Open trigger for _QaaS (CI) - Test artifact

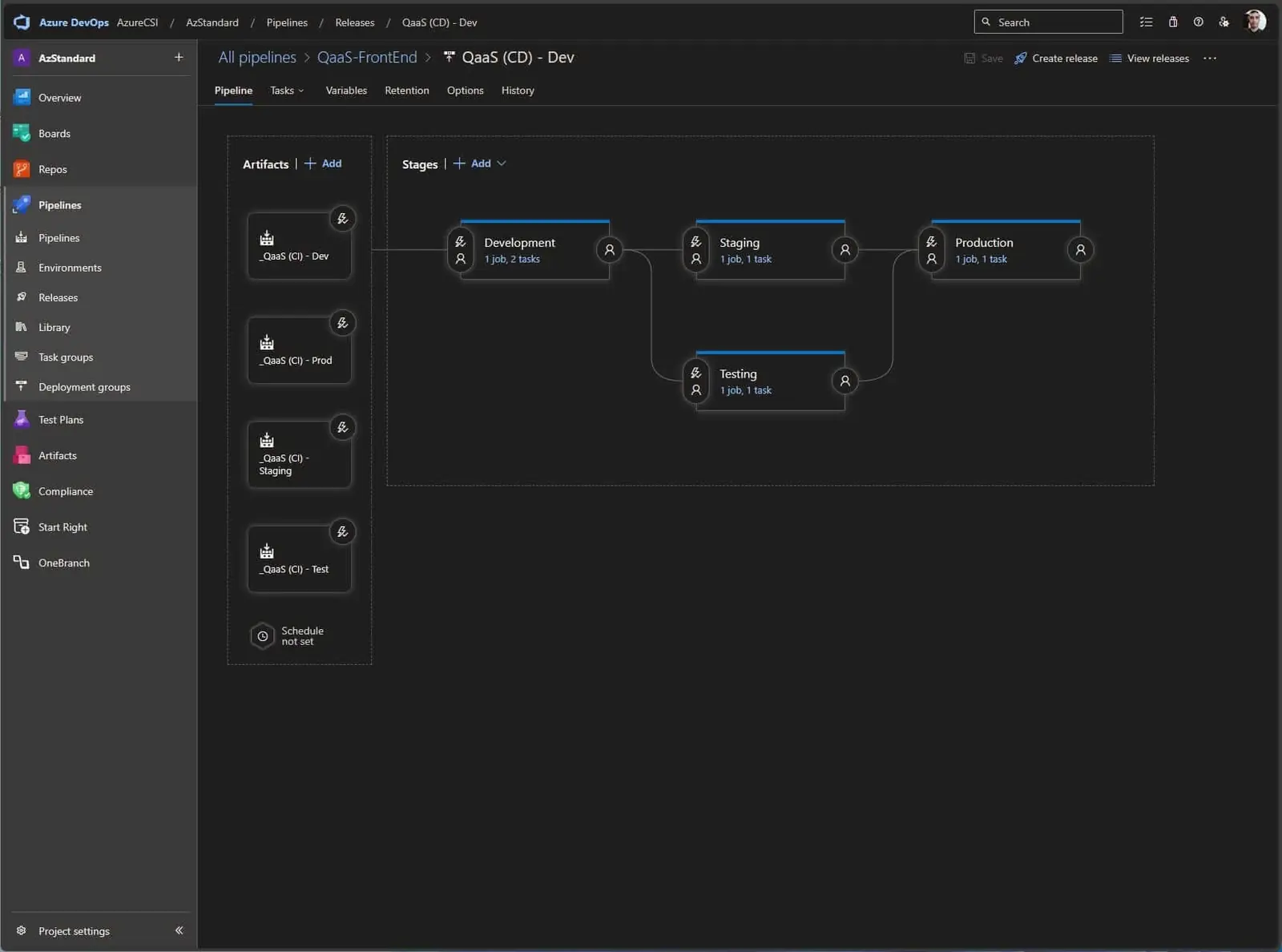pos(342,531)
